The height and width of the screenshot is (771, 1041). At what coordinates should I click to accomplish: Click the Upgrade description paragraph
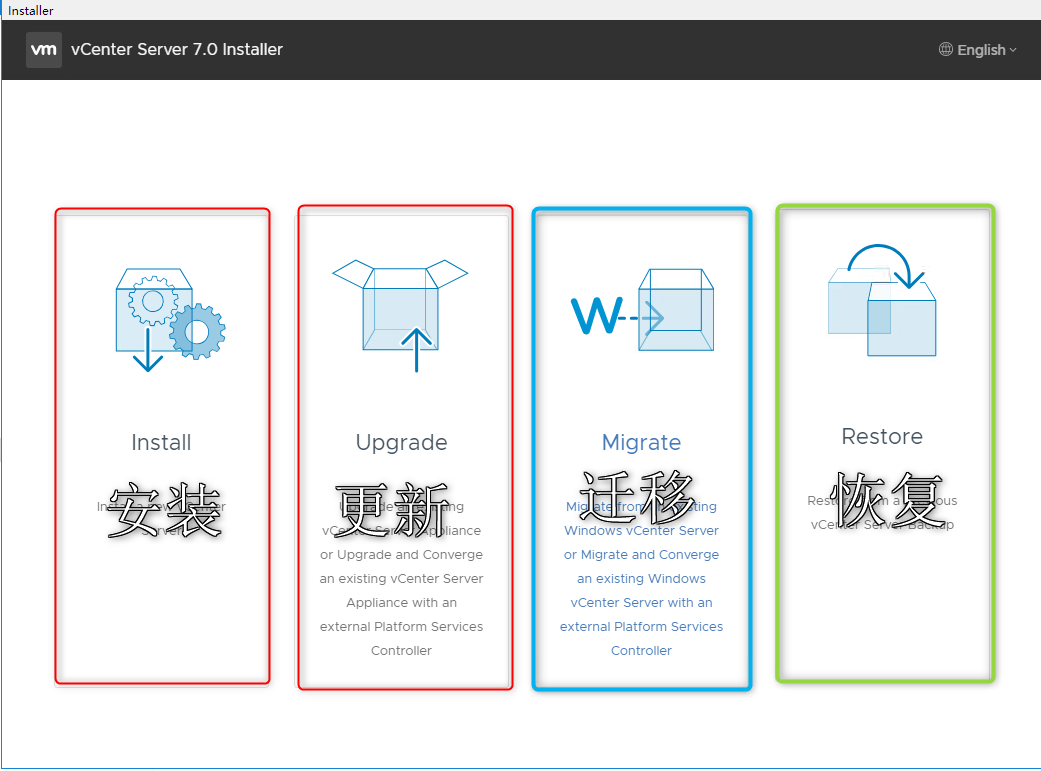click(x=401, y=578)
